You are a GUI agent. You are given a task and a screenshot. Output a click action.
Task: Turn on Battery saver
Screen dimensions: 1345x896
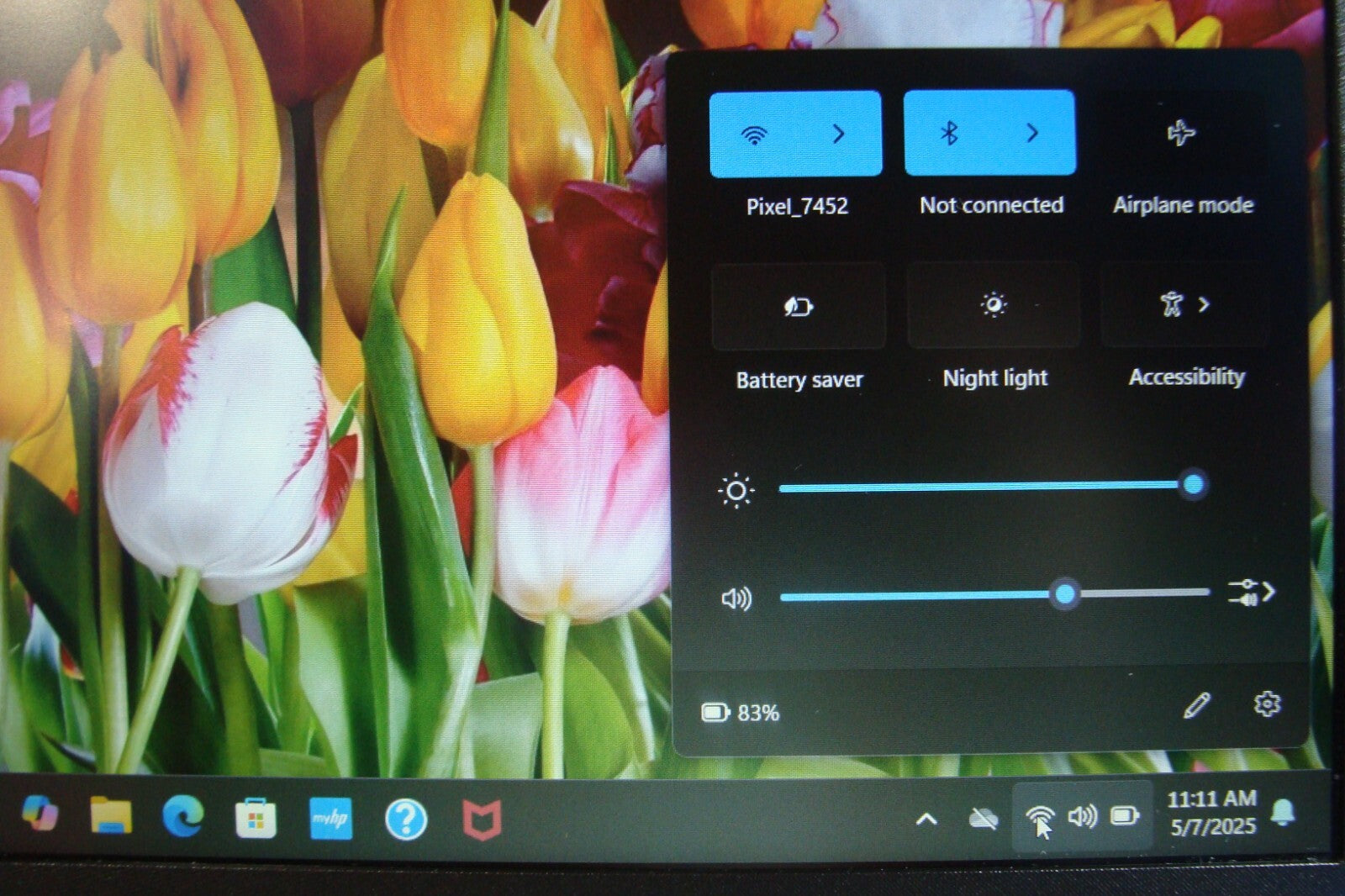[798, 307]
